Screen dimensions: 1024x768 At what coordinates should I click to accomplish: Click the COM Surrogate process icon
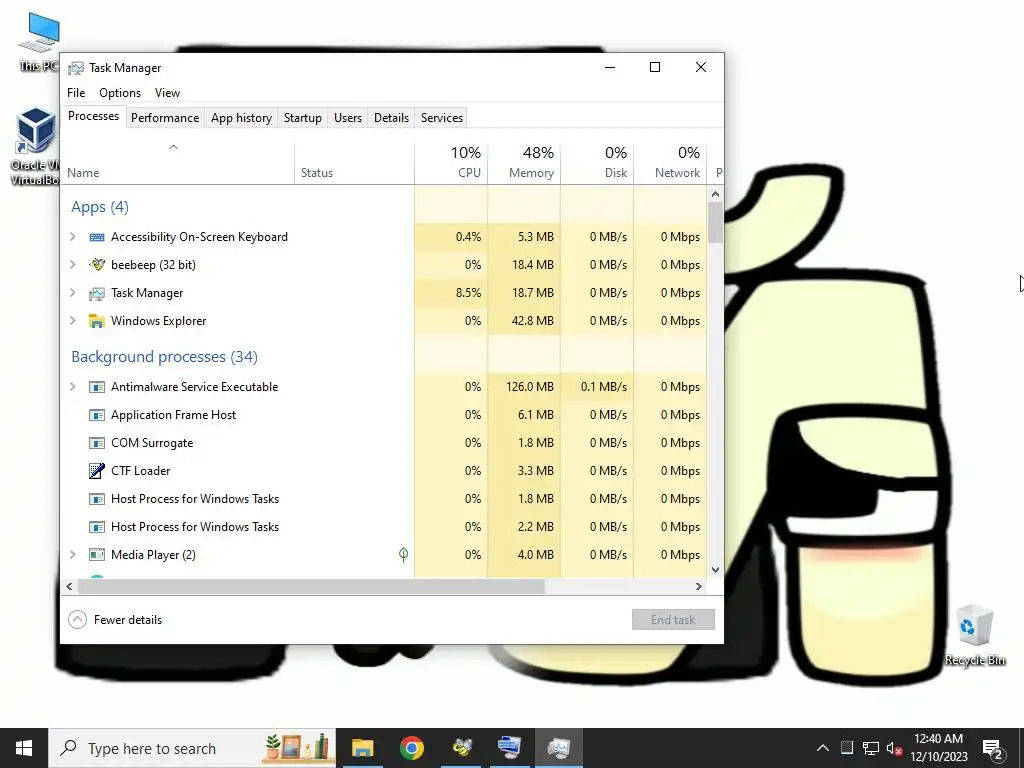97,443
